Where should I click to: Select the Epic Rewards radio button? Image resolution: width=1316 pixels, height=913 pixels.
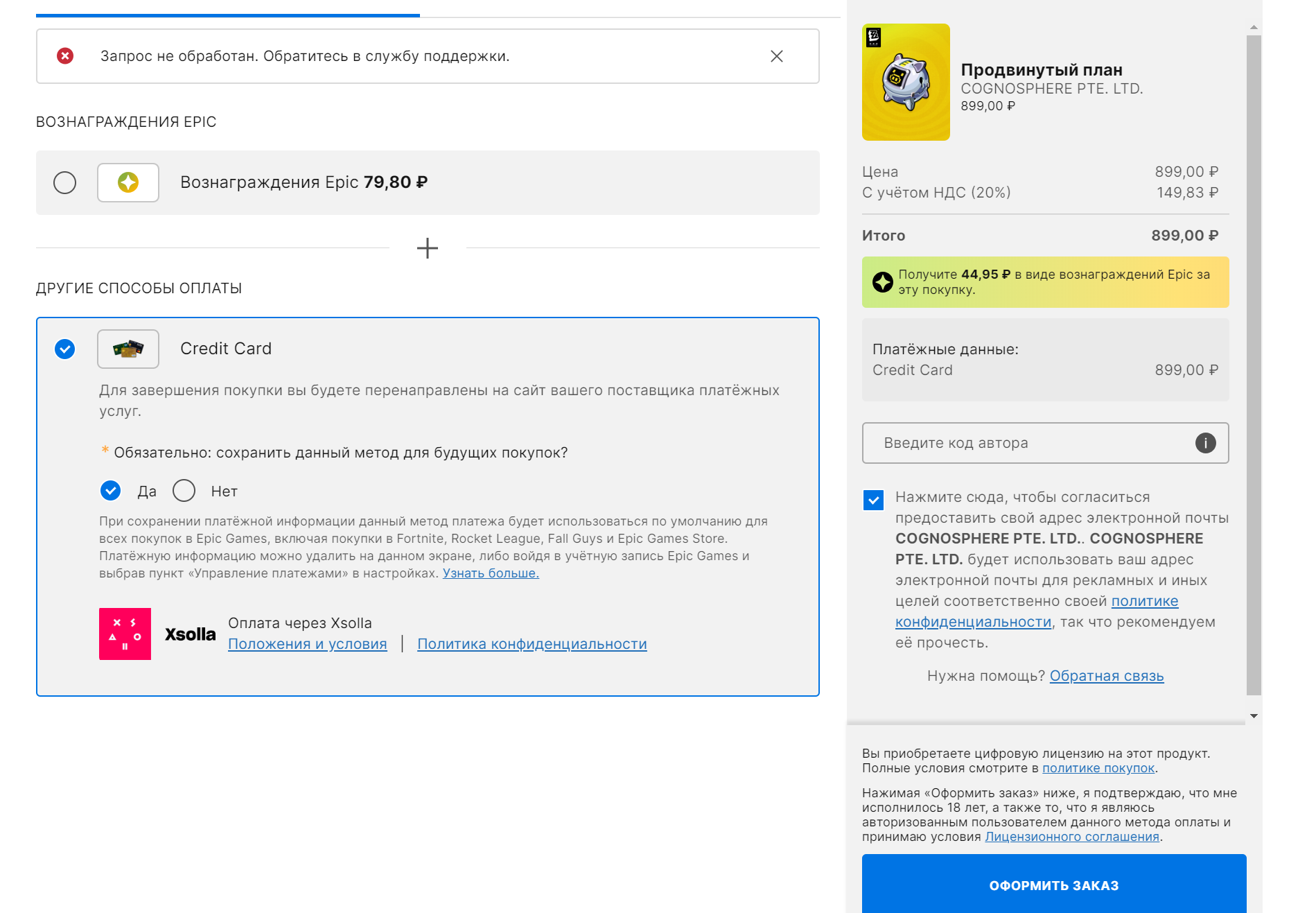coord(65,183)
